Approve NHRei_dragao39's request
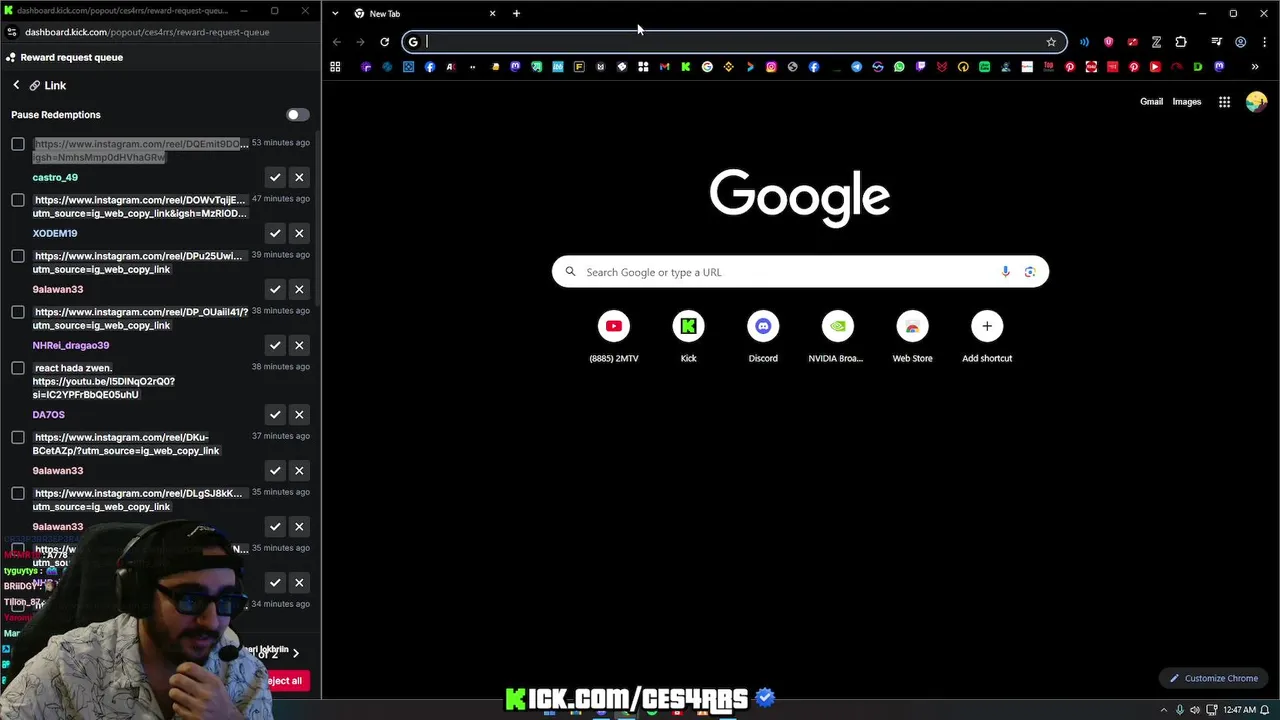Screen dimensions: 1280x720 [275, 345]
